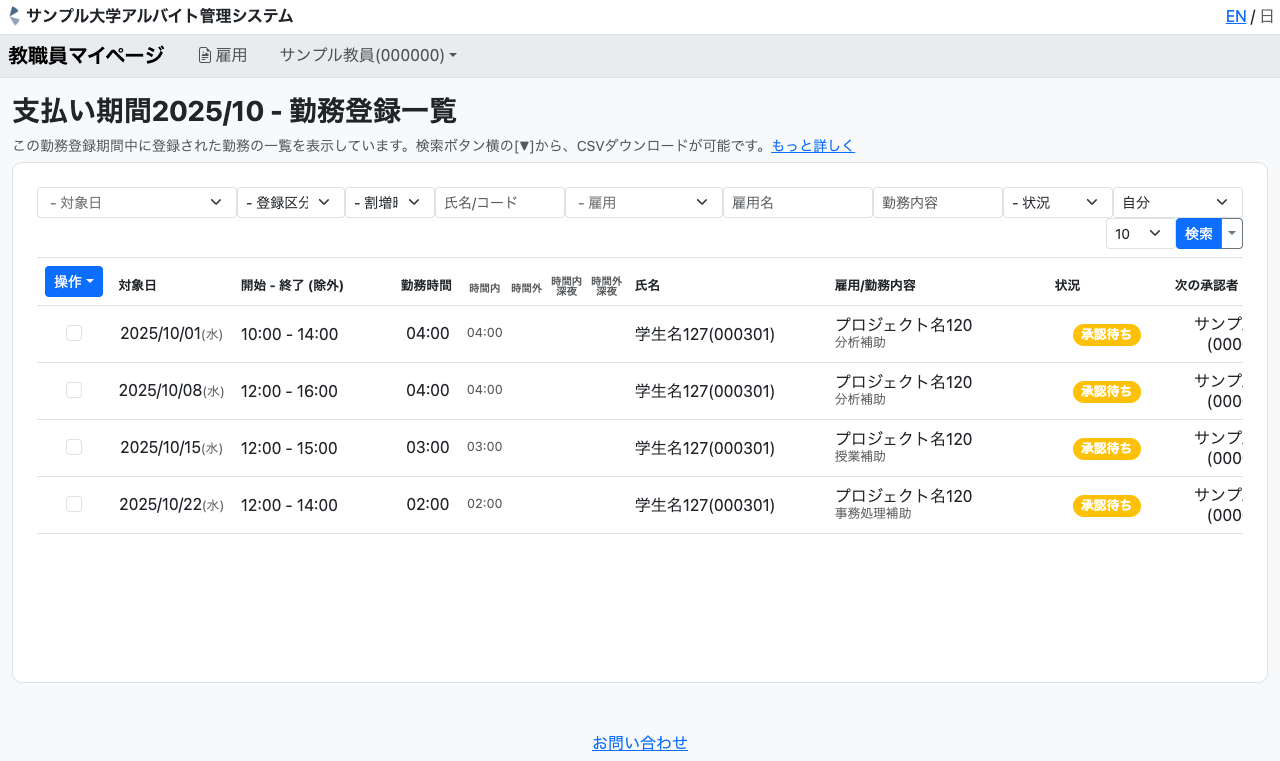The width and height of the screenshot is (1280, 761).
Task: Switch language to EN
Action: coord(1235,16)
